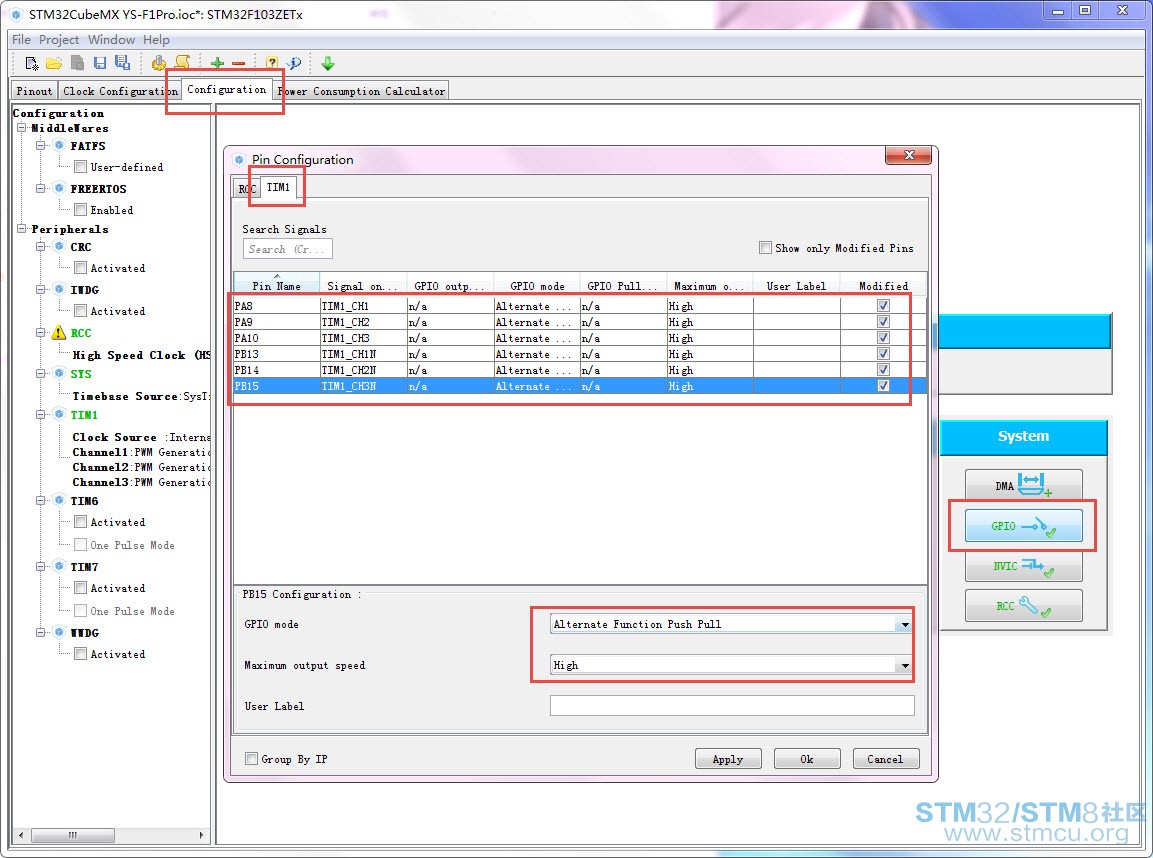Collapse the TIM1 tree node
Image resolution: width=1153 pixels, height=858 pixels.
click(42, 415)
